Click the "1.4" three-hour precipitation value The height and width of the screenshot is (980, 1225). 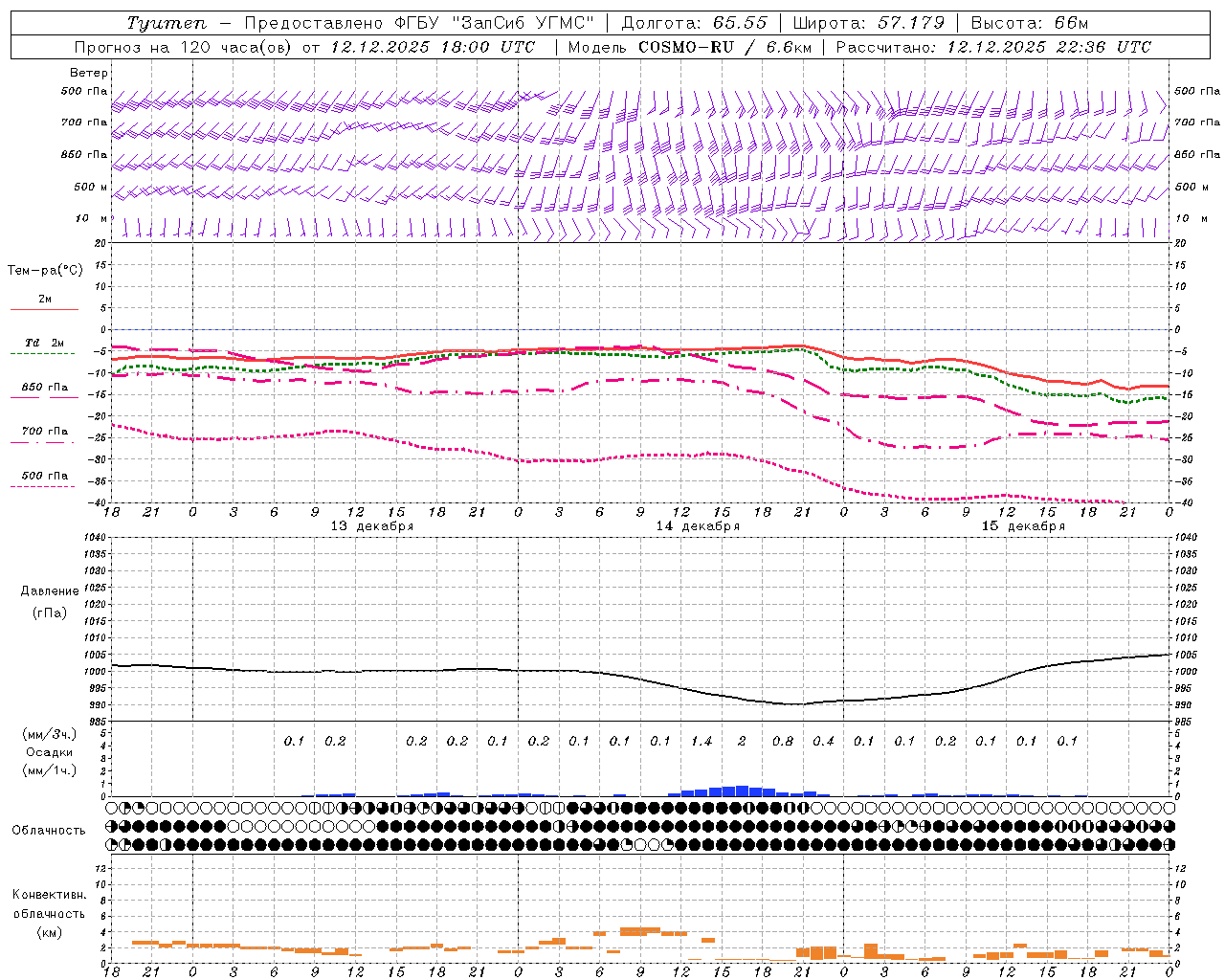click(702, 741)
